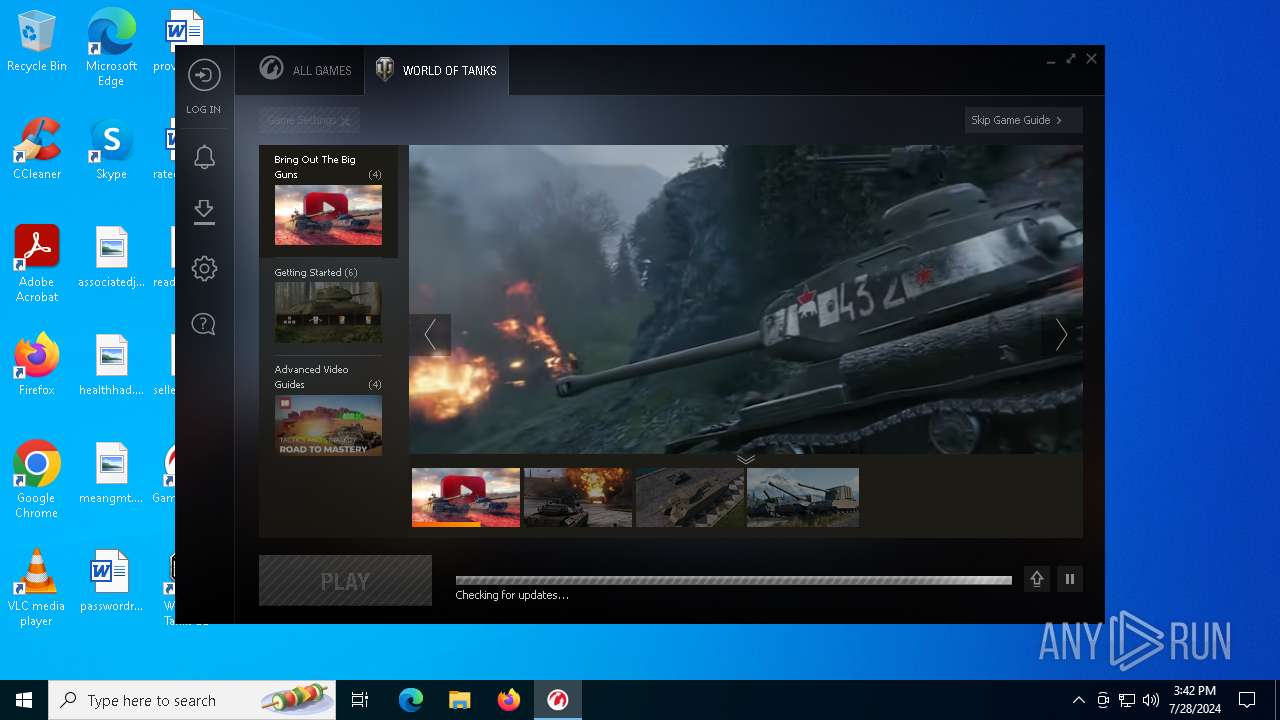
Task: Open the taskbar clock and date
Action: (x=1194, y=700)
